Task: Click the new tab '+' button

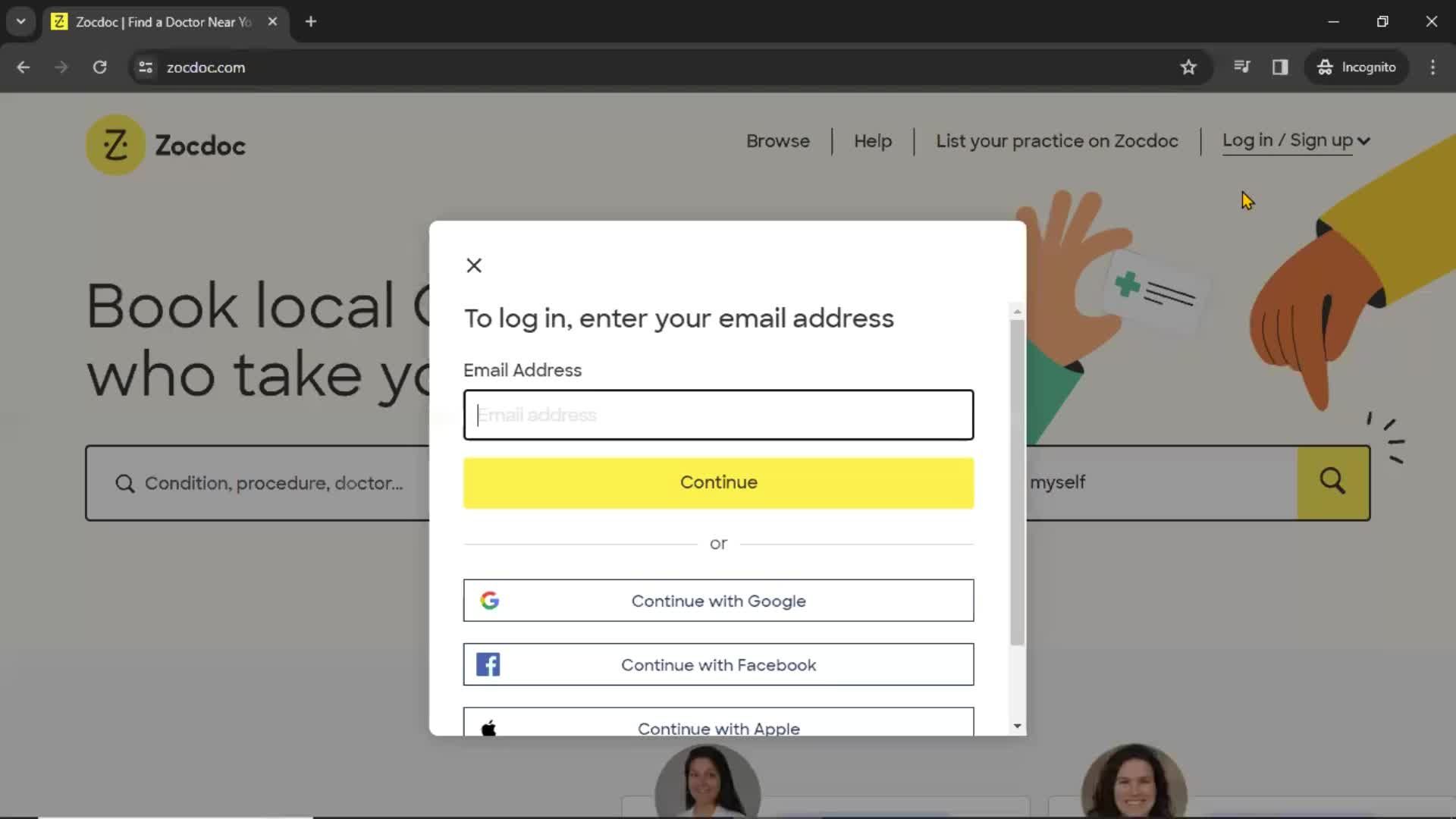Action: click(x=311, y=21)
